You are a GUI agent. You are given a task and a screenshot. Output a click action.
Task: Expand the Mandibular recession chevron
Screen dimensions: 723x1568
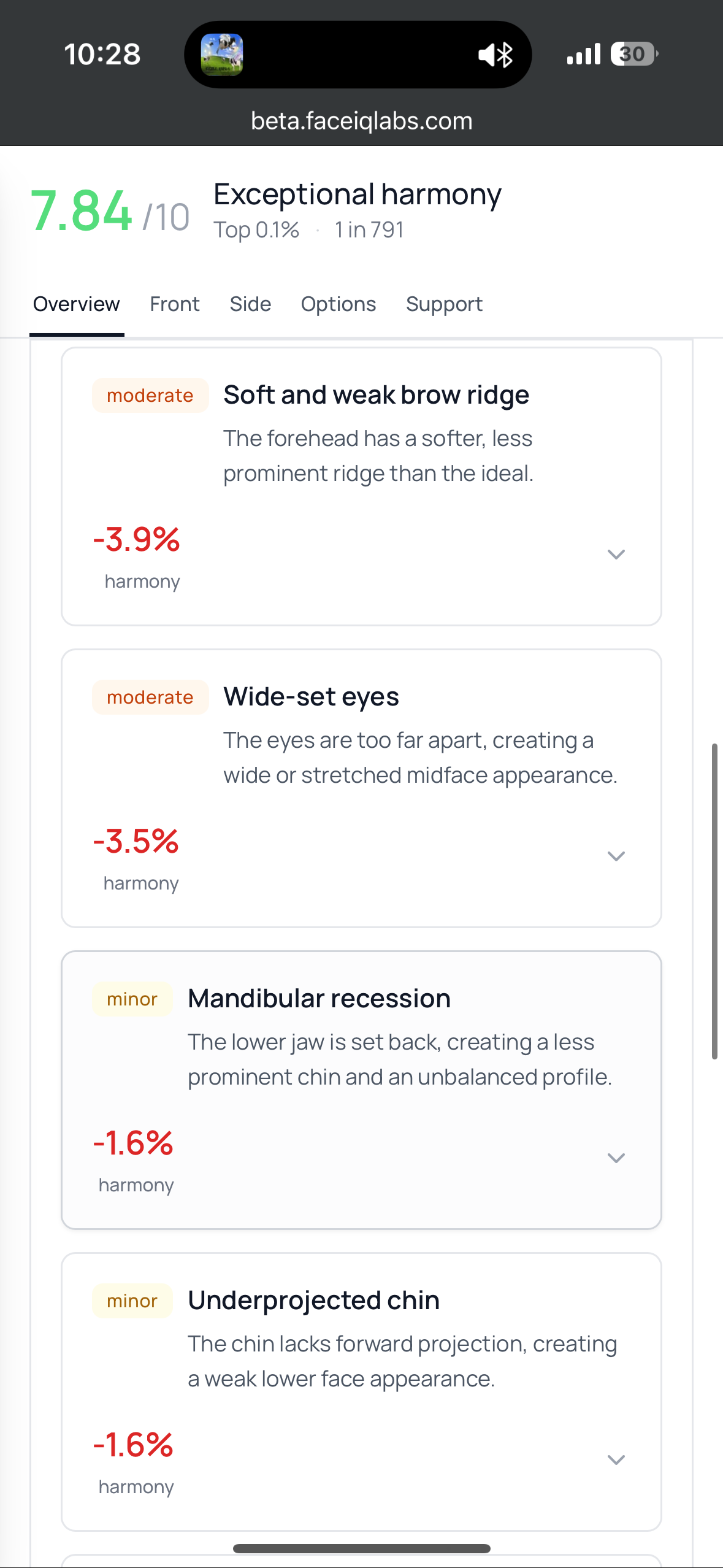(616, 1158)
